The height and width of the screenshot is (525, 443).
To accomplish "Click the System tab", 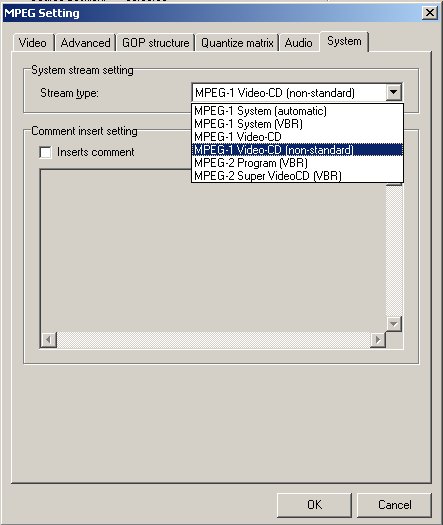I will 344,42.
